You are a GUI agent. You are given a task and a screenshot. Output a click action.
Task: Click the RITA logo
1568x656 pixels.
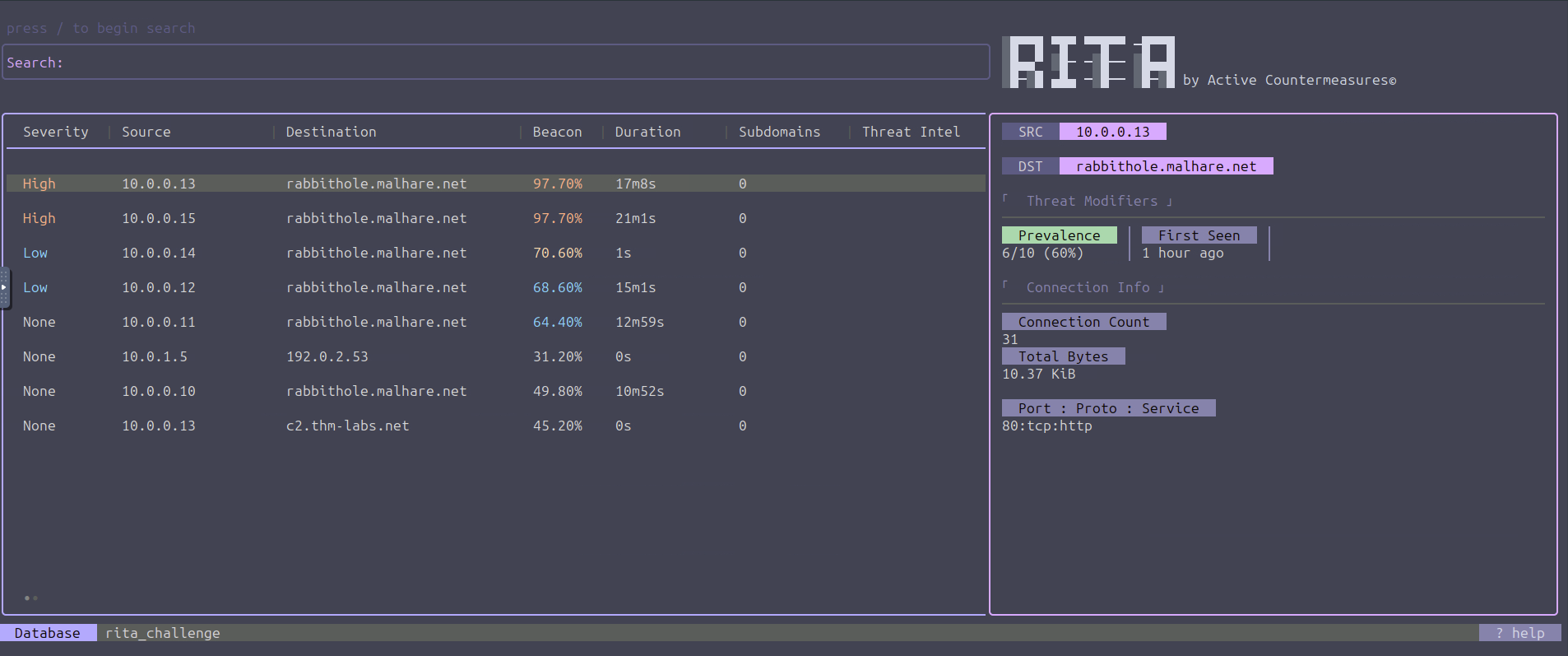[x=1088, y=63]
